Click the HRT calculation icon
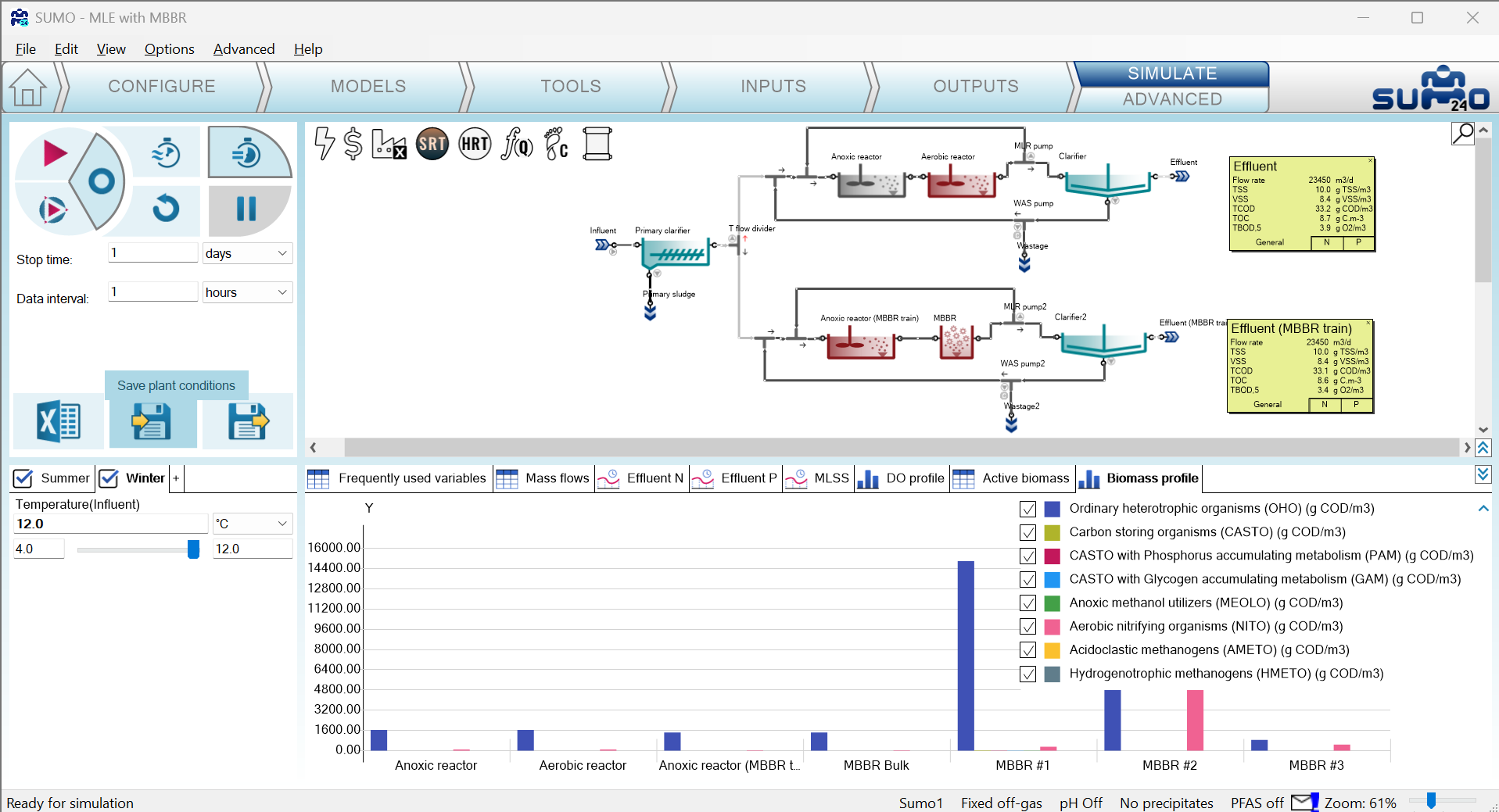The height and width of the screenshot is (812, 1499). point(475,144)
